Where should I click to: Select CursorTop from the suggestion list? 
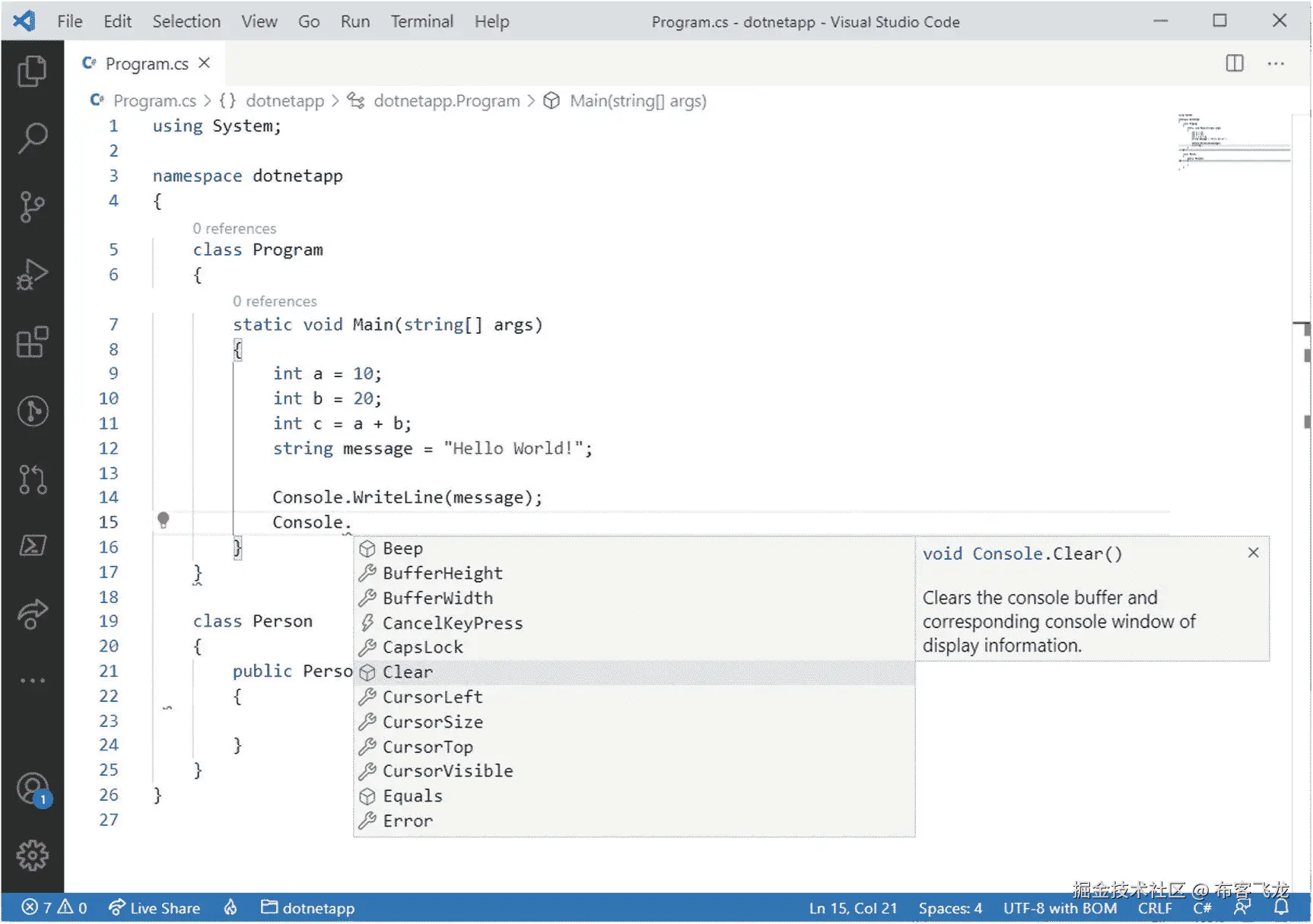point(634,747)
